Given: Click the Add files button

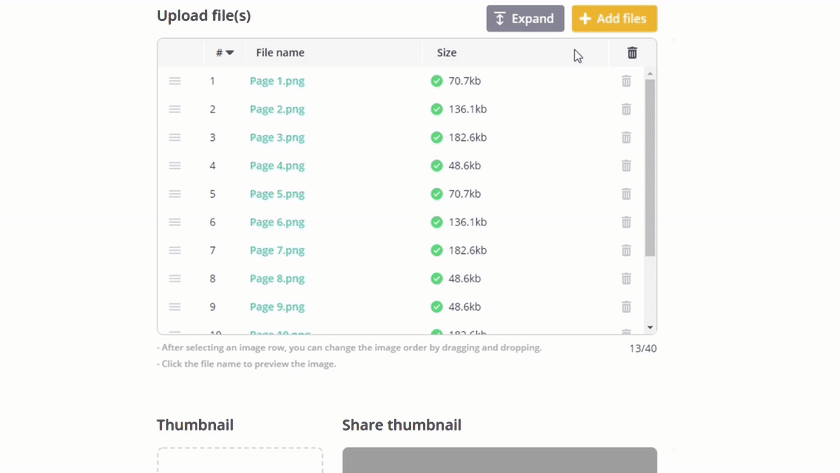Looking at the screenshot, I should click(x=614, y=19).
